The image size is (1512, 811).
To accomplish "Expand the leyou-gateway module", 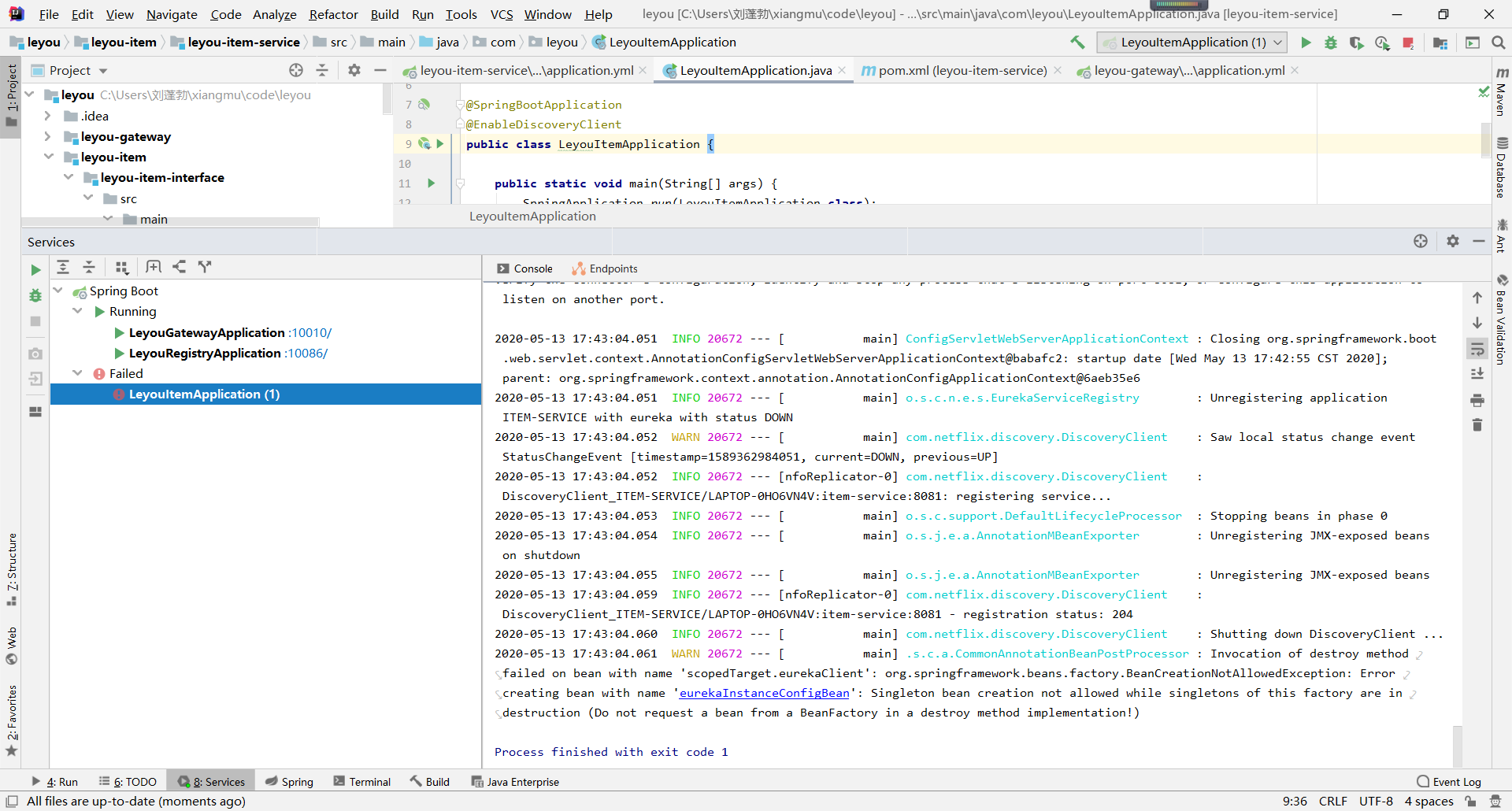I will (48, 136).
